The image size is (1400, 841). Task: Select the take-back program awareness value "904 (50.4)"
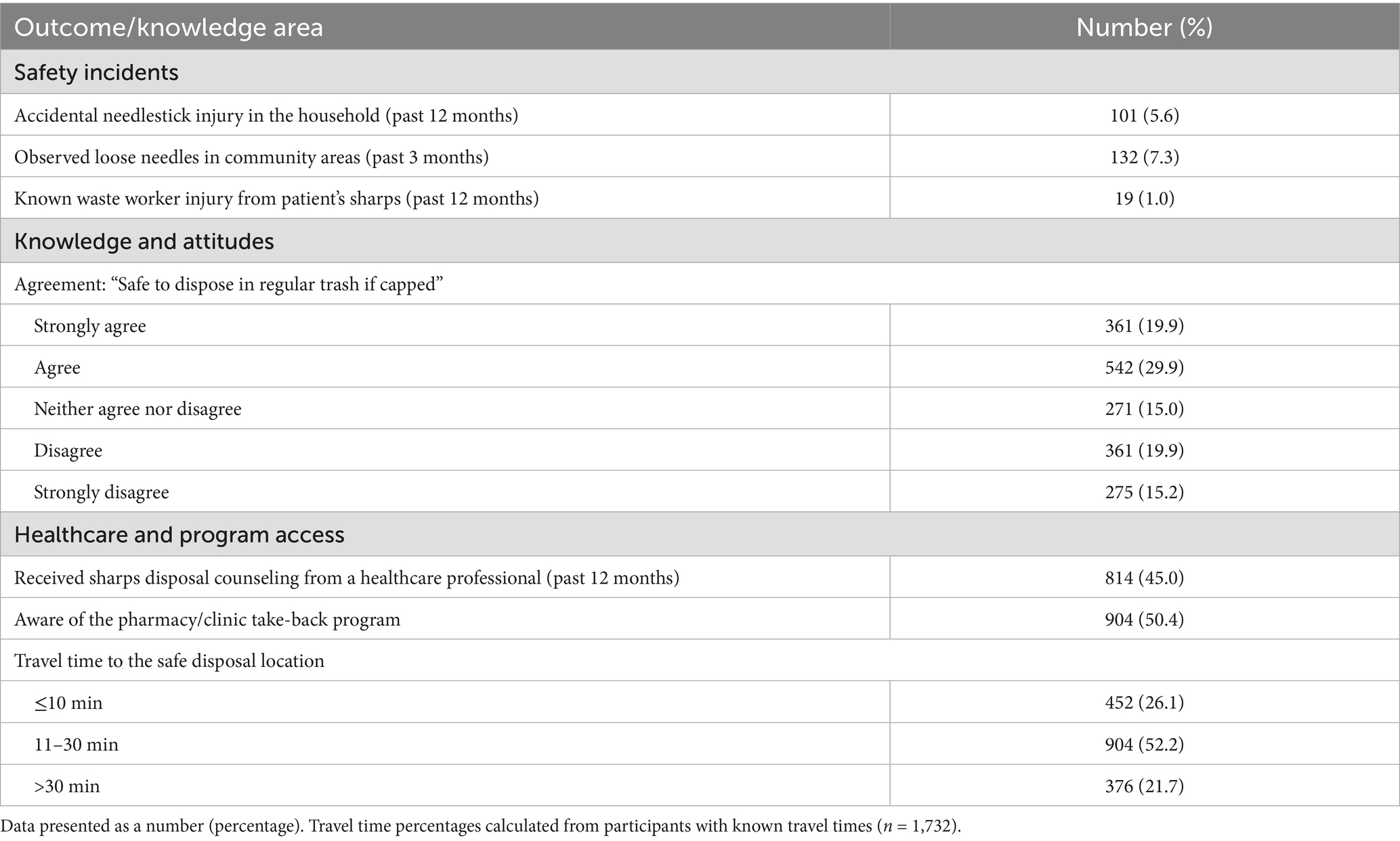[x=1144, y=620]
